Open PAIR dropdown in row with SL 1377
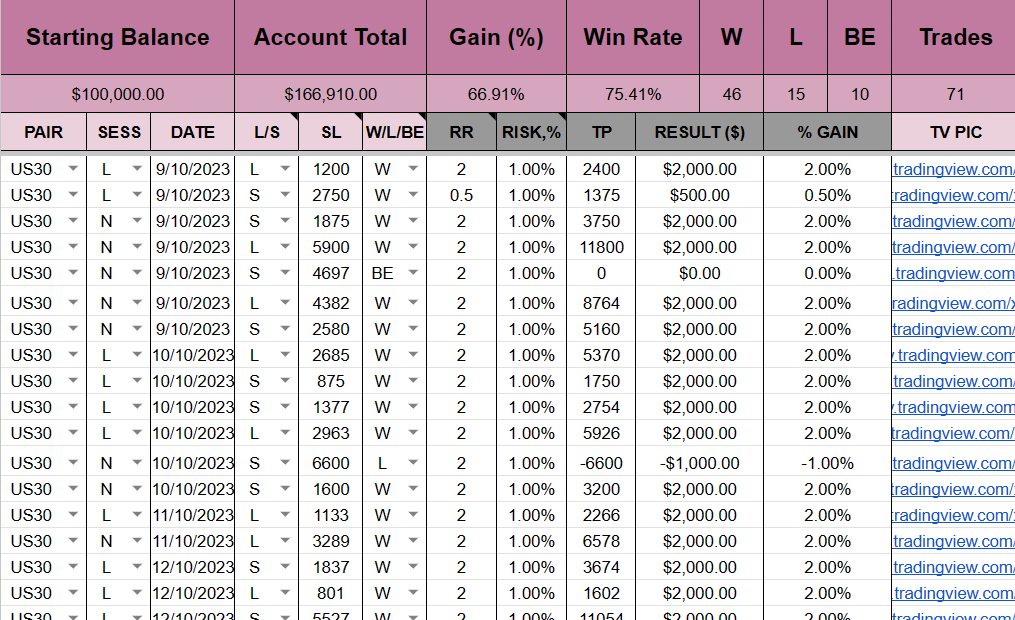 point(73,406)
